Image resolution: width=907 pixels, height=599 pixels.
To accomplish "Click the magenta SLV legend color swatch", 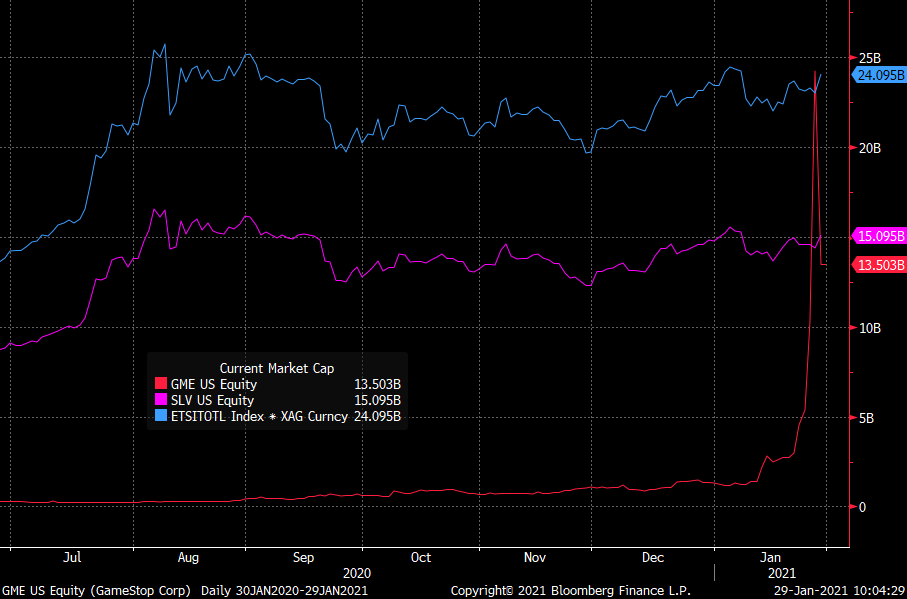I will click(x=159, y=400).
